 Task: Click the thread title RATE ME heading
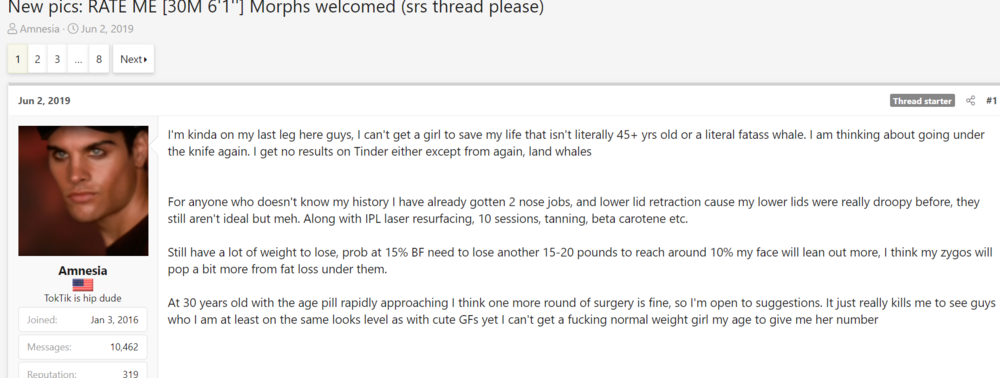tap(276, 8)
